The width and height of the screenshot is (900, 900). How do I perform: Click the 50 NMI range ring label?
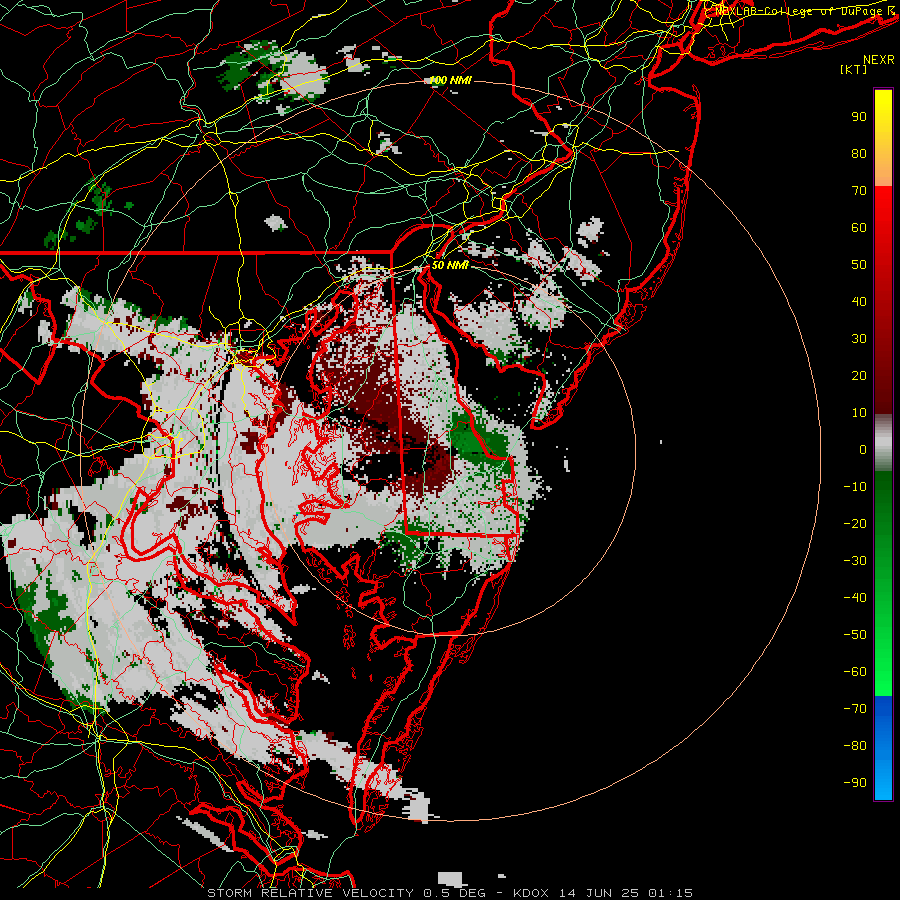[x=450, y=265]
